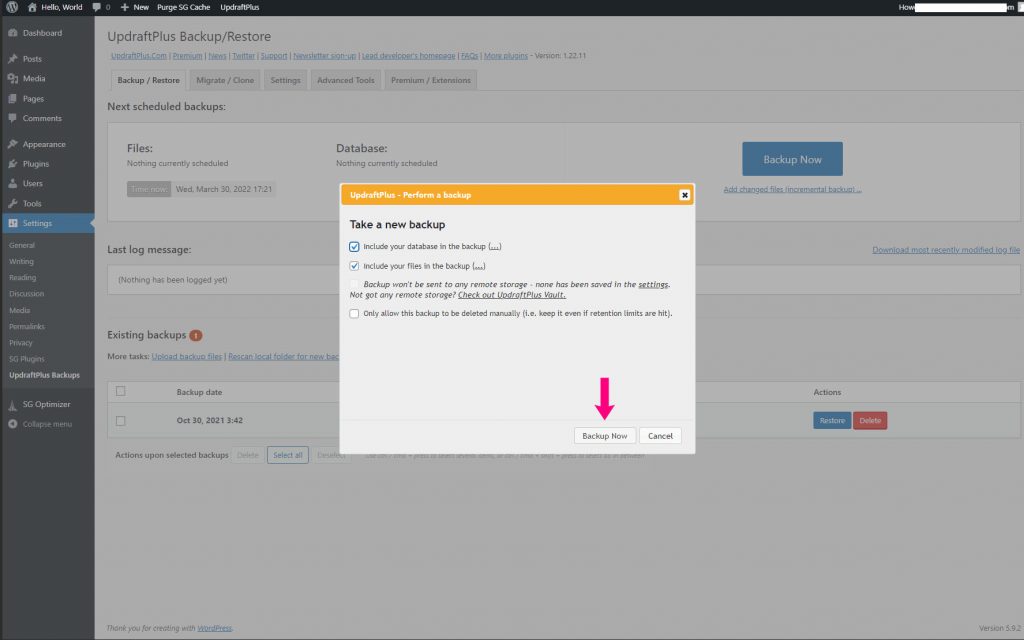1024x640 pixels.
Task: Open the UpdraftPlus Settings tab
Action: tap(285, 80)
